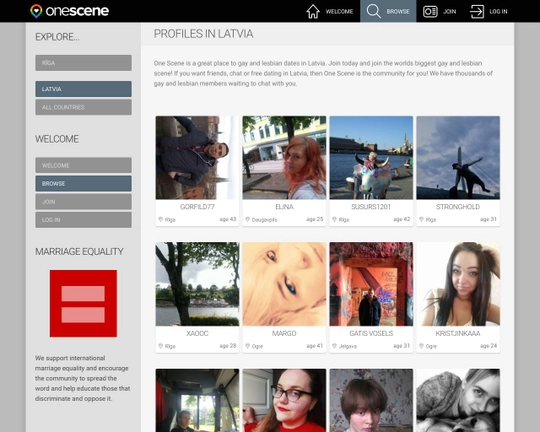Click the KRISTJINKAAA username link
Screen dimensions: 540x432
(x=458, y=333)
